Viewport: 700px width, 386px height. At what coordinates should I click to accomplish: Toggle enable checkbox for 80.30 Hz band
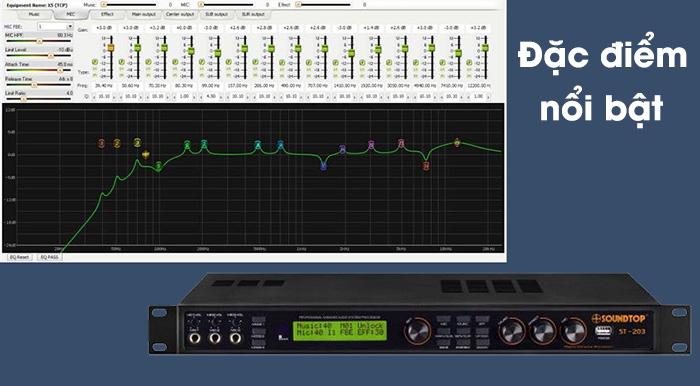(175, 62)
